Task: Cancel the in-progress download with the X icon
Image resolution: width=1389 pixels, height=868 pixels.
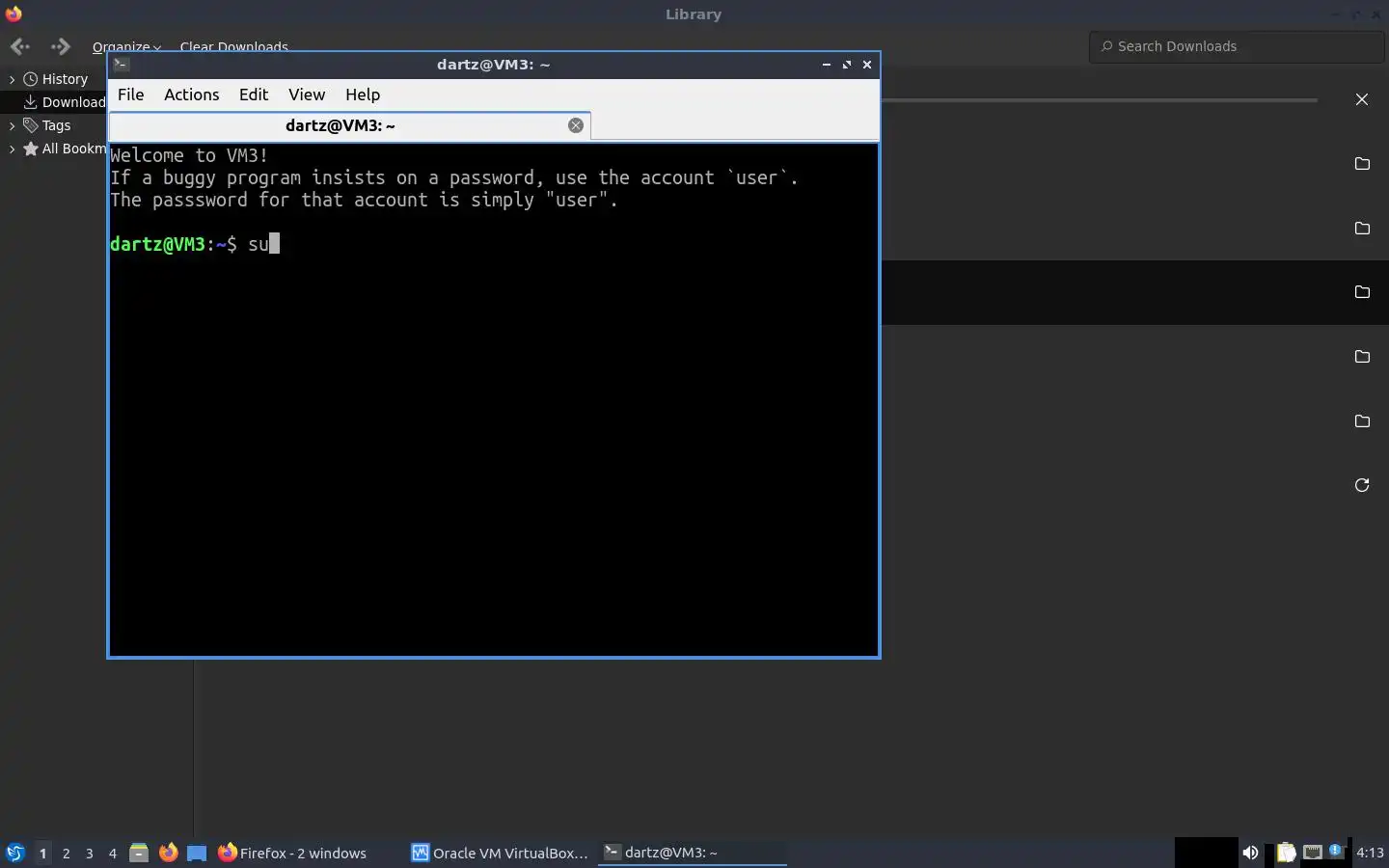Action: pos(1362,99)
